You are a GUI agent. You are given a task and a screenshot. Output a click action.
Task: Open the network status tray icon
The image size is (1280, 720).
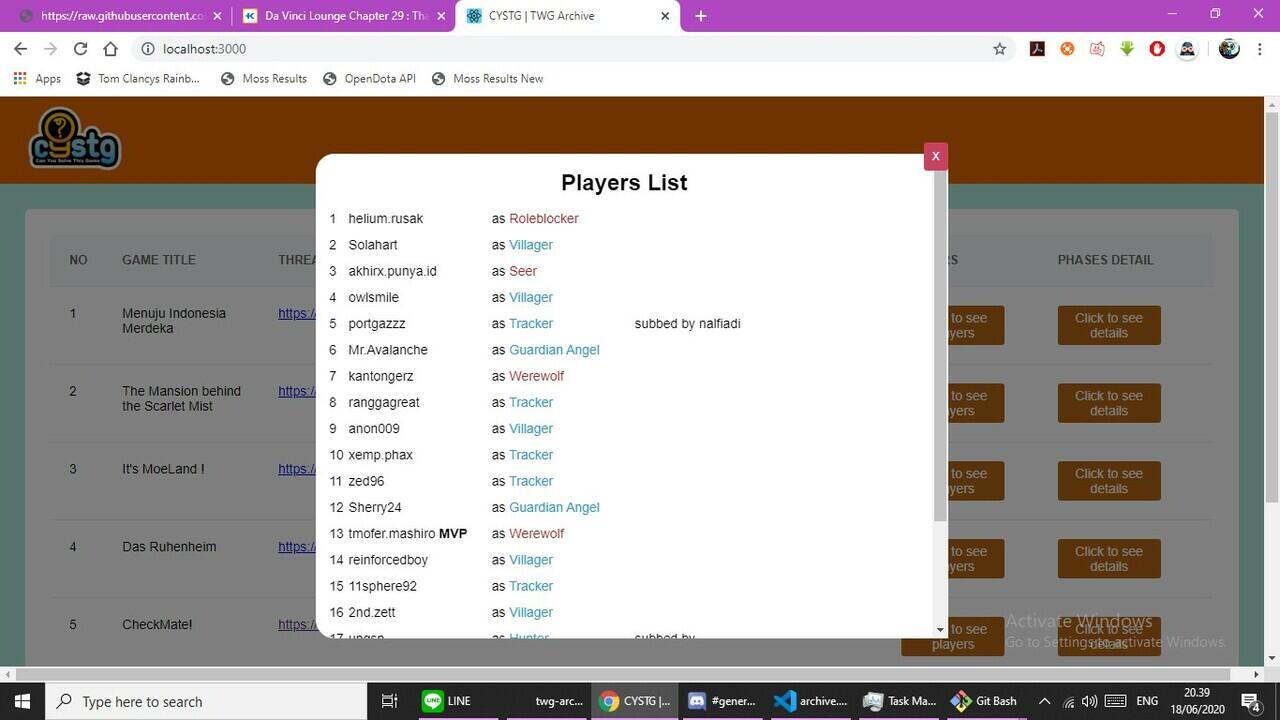(x=1068, y=701)
